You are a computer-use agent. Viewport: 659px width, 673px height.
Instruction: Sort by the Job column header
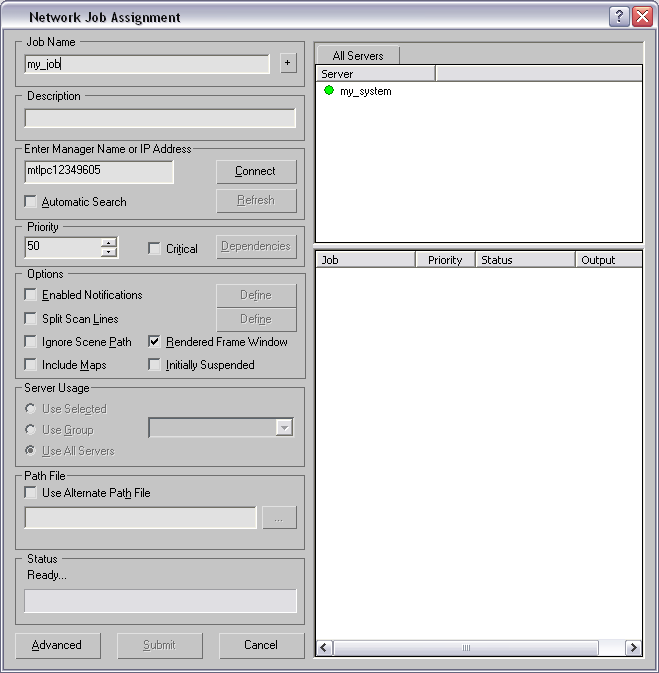point(366,260)
